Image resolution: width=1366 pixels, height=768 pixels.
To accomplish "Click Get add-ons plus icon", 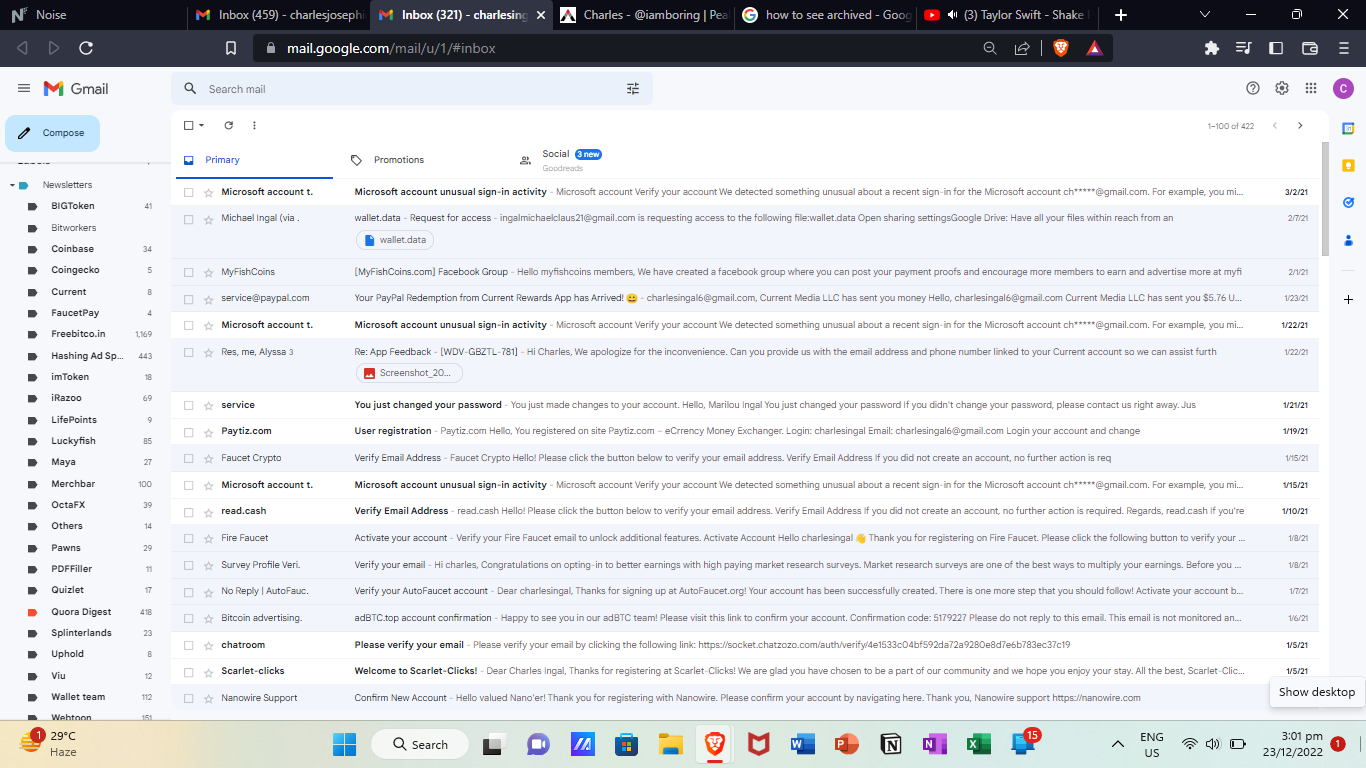I will [x=1348, y=299].
